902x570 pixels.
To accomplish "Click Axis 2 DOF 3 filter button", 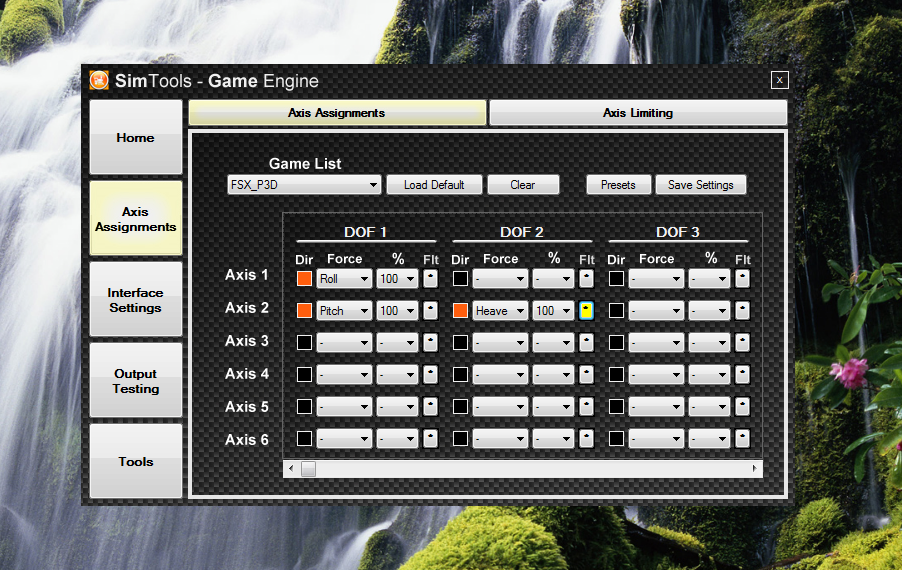I will tap(742, 311).
